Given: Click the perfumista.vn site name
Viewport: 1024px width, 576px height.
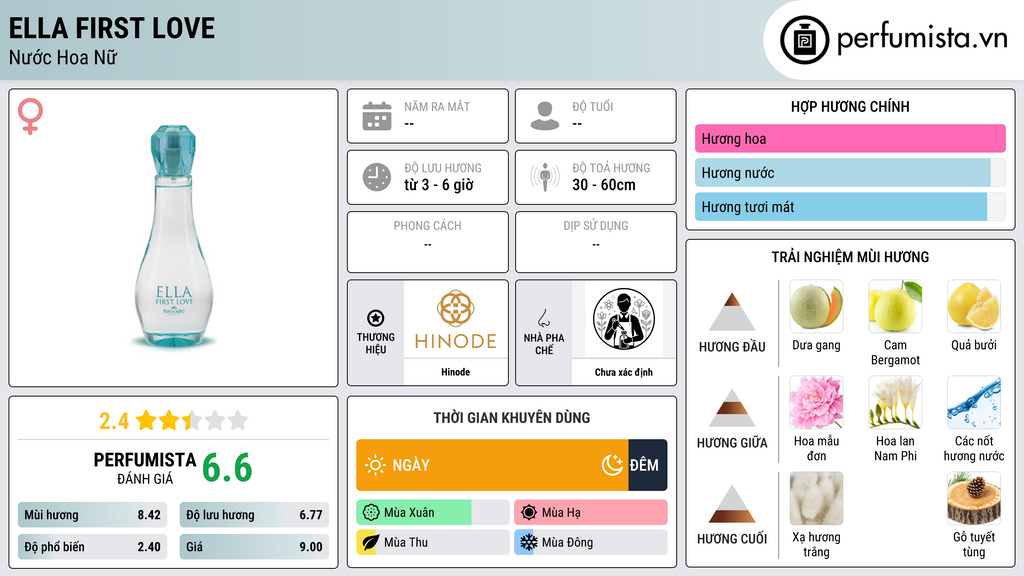Looking at the screenshot, I should click(x=922, y=39).
